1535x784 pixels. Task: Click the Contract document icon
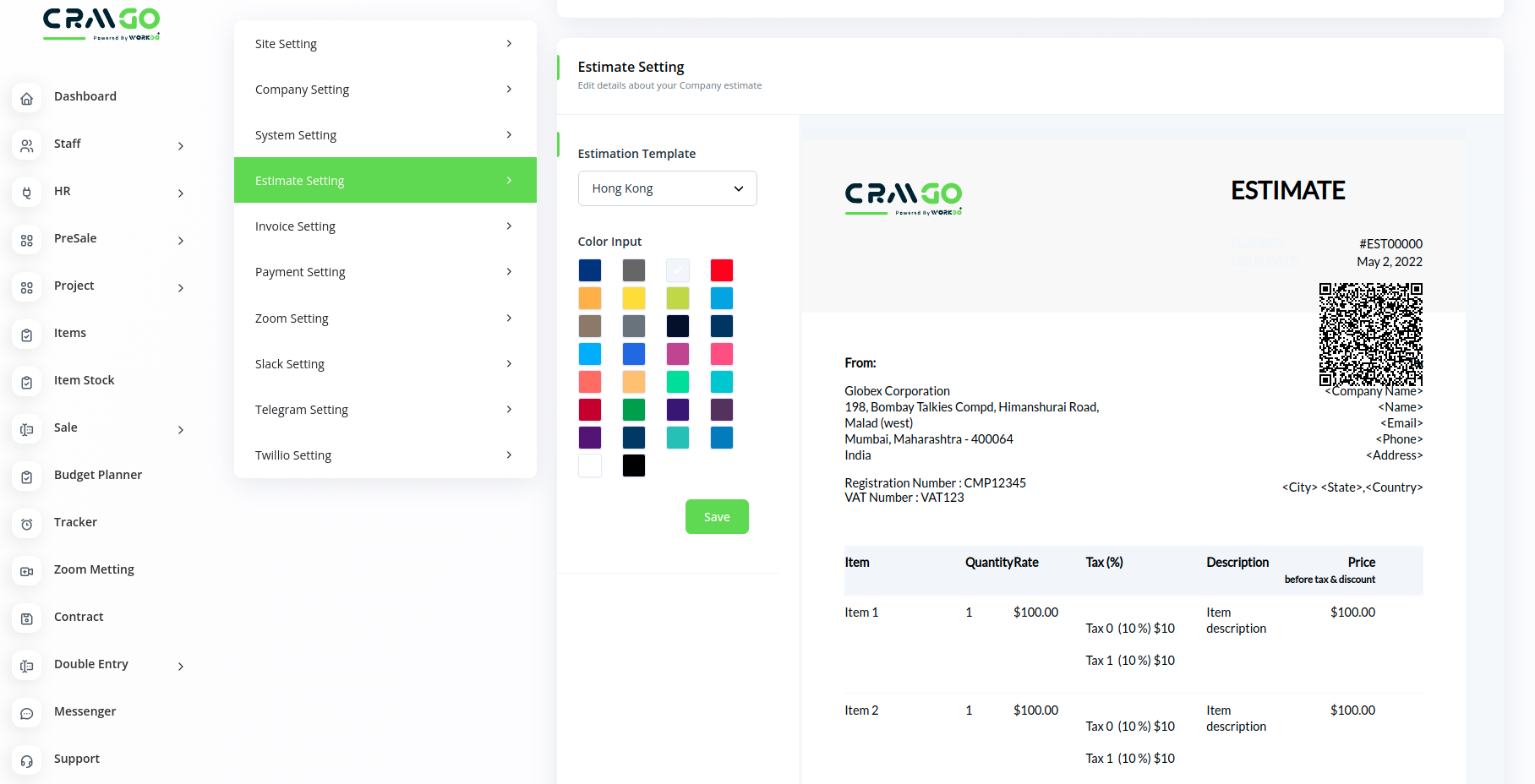click(x=27, y=618)
